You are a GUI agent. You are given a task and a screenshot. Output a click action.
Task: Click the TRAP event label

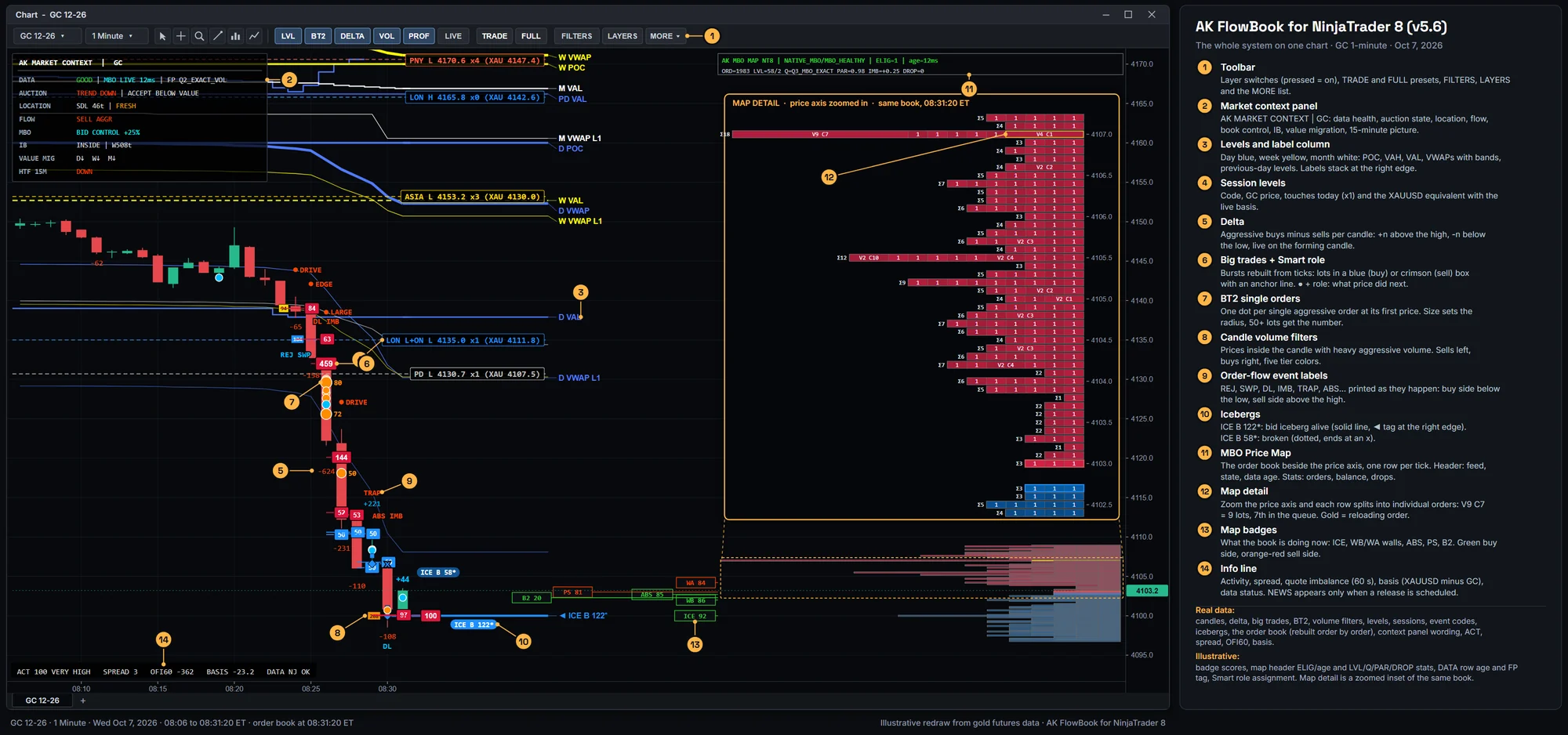tap(372, 494)
